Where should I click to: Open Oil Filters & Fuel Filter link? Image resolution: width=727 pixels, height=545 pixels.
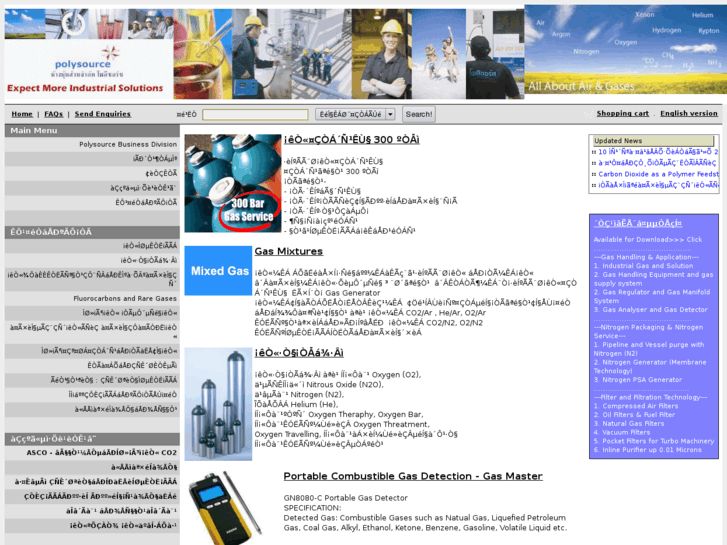tap(634, 415)
